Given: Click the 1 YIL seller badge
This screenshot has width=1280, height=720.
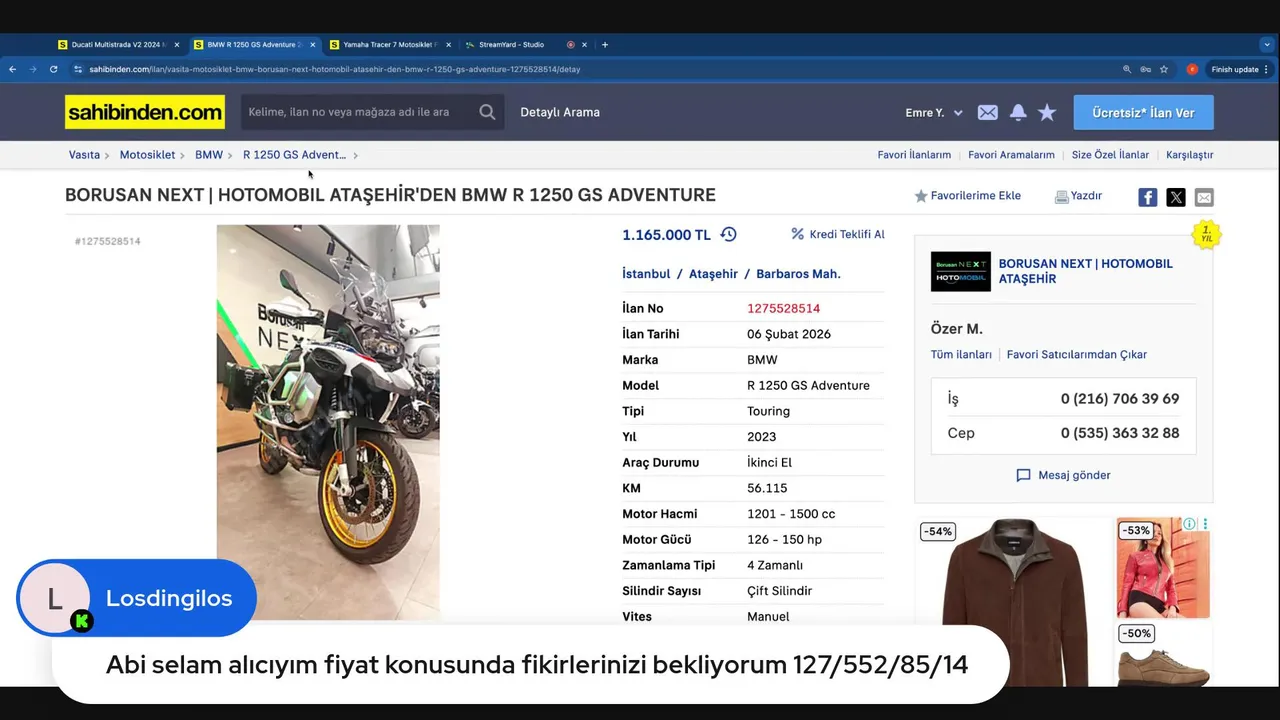Looking at the screenshot, I should (x=1207, y=235).
